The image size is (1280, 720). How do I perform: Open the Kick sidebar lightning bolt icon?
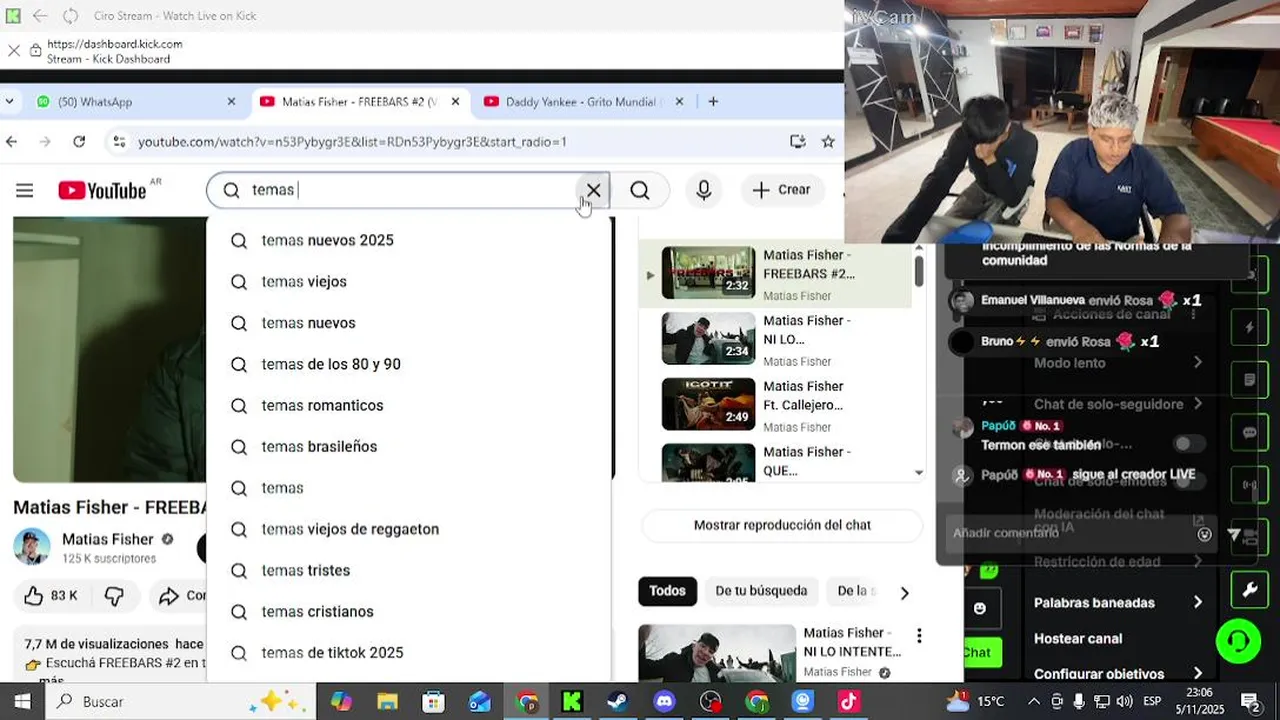point(1249,328)
